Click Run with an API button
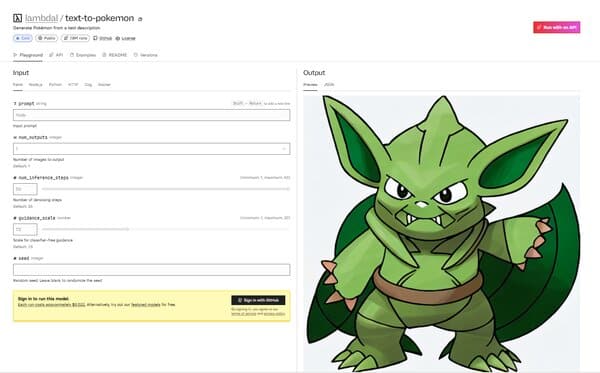 [x=557, y=27]
